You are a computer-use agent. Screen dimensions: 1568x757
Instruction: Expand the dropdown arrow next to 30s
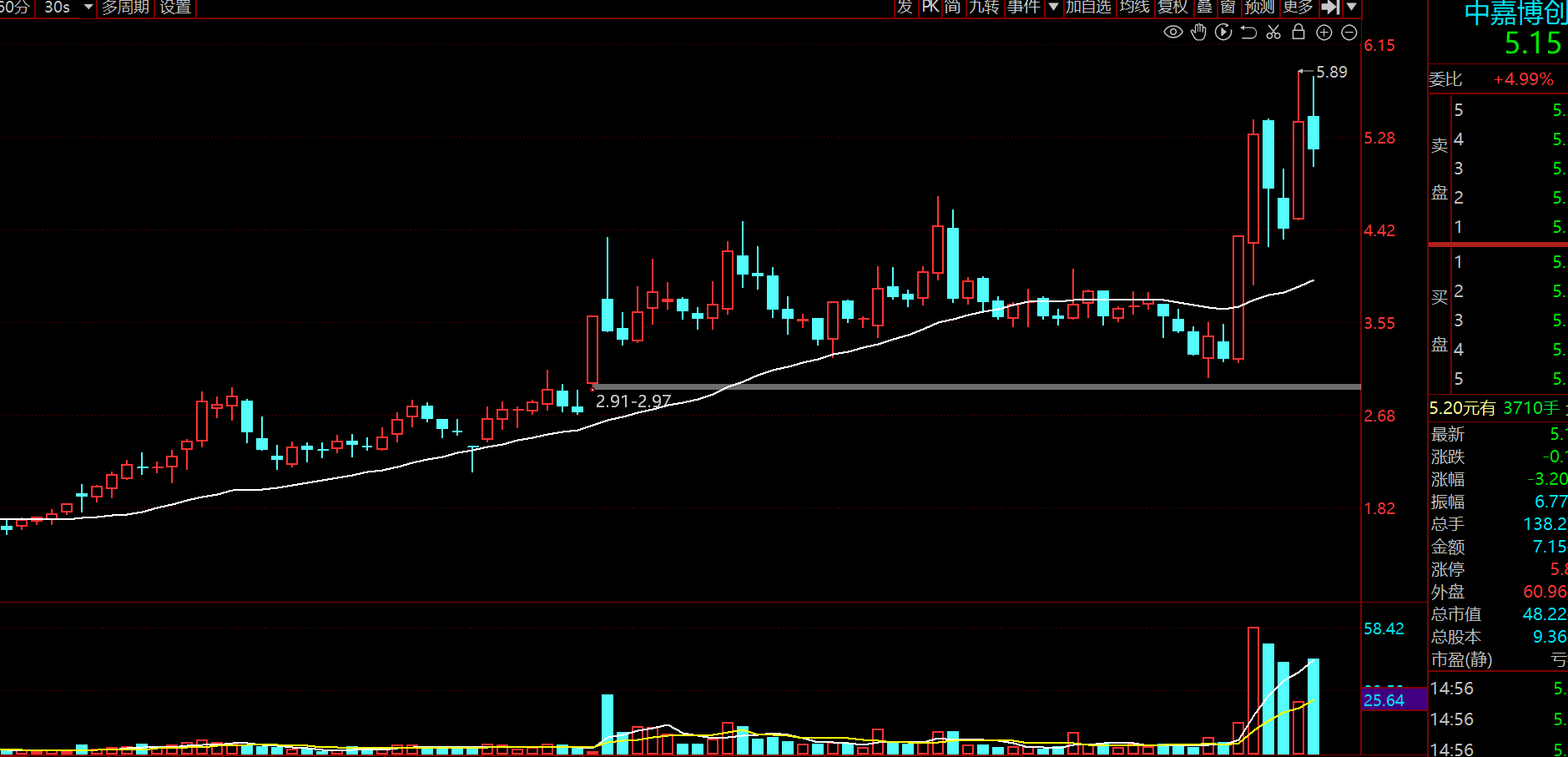[x=88, y=8]
